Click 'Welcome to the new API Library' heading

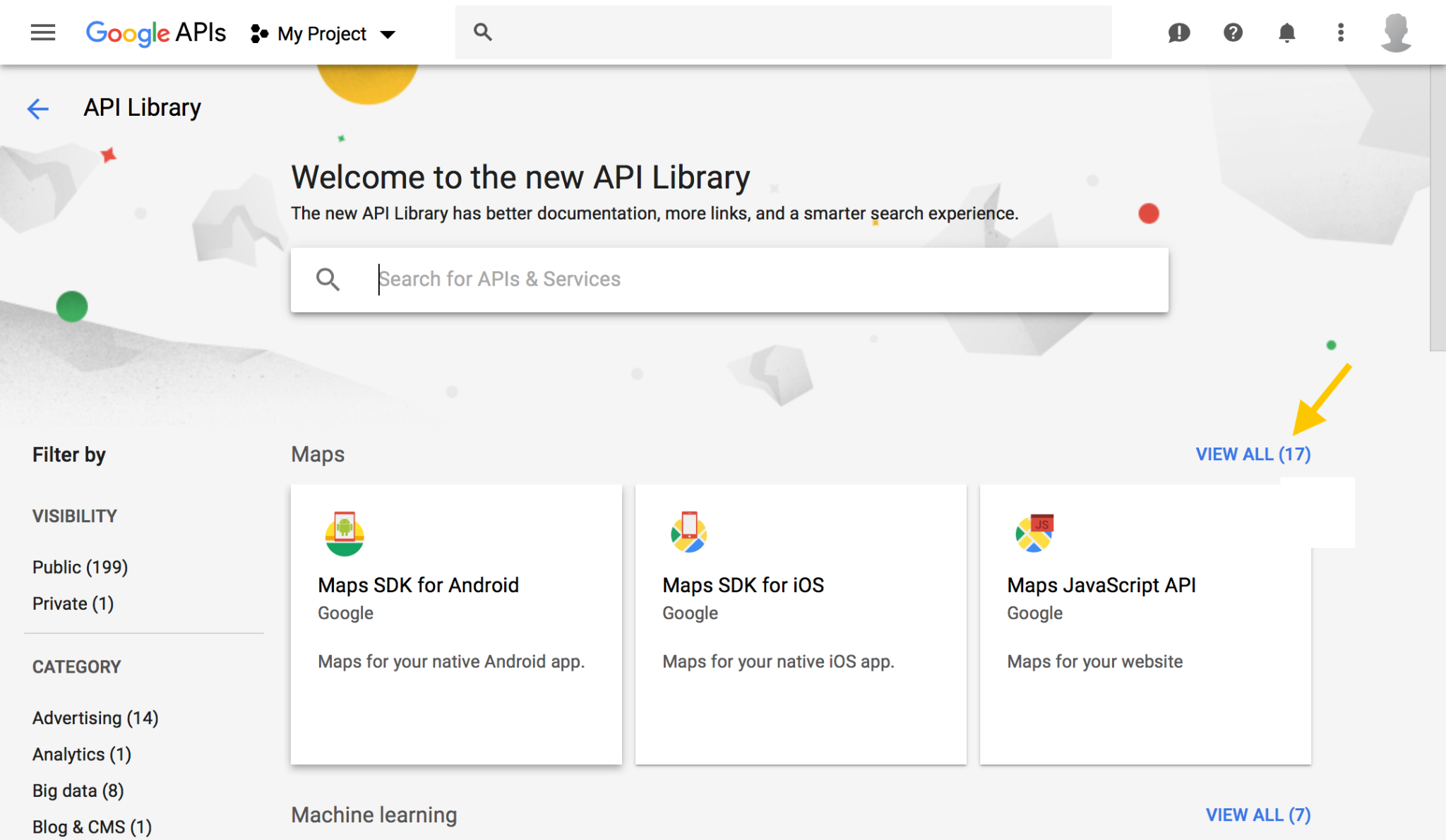(x=520, y=177)
